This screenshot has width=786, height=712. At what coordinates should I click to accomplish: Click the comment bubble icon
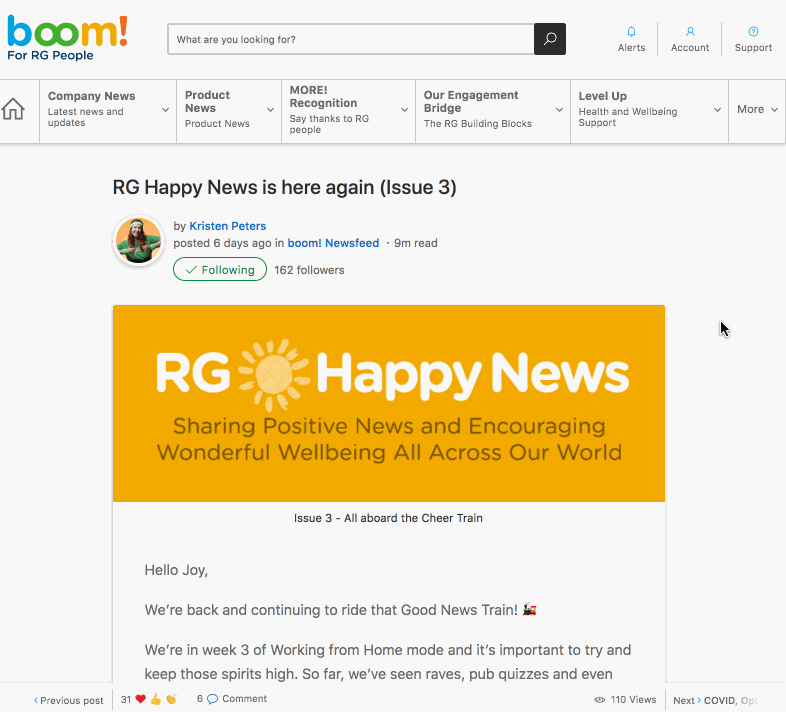click(212, 699)
